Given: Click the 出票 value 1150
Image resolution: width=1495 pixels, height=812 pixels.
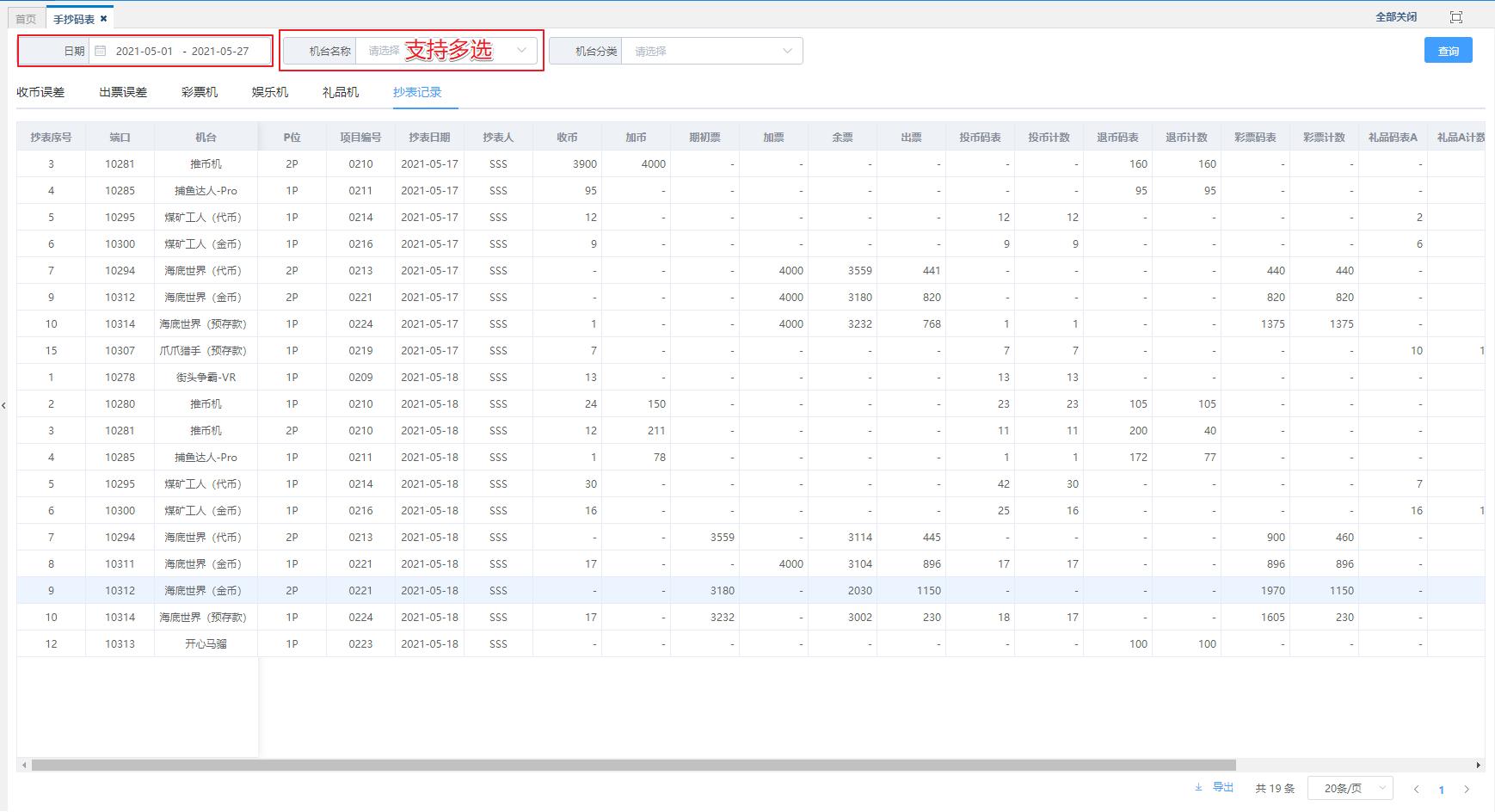Looking at the screenshot, I should tap(929, 590).
